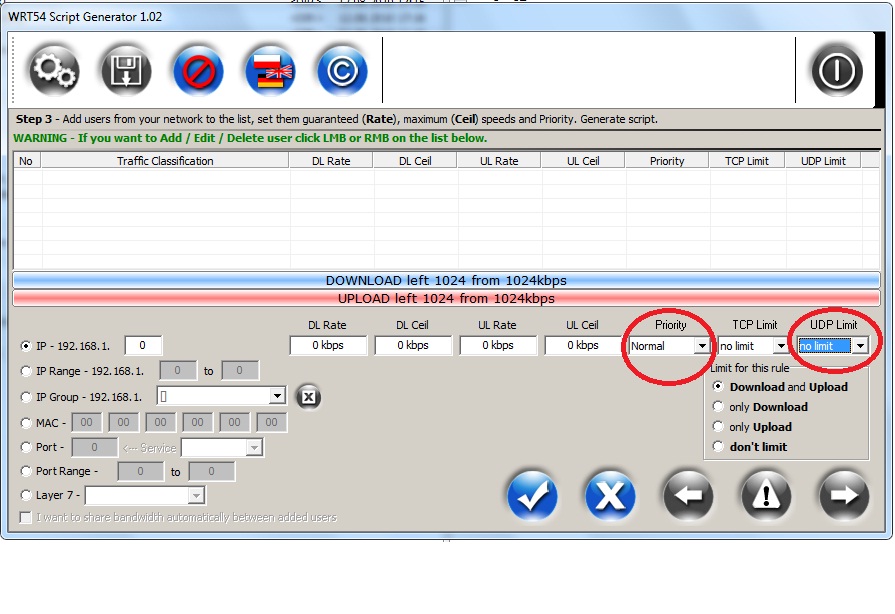
Task: Click the DL Rate column header in list
Action: tap(331, 161)
